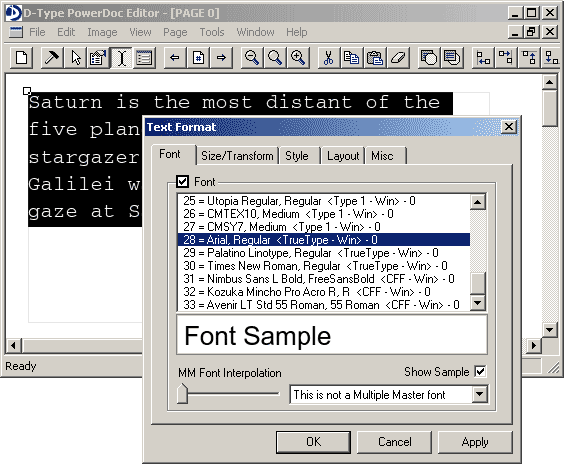Open the Window menu

point(255,32)
